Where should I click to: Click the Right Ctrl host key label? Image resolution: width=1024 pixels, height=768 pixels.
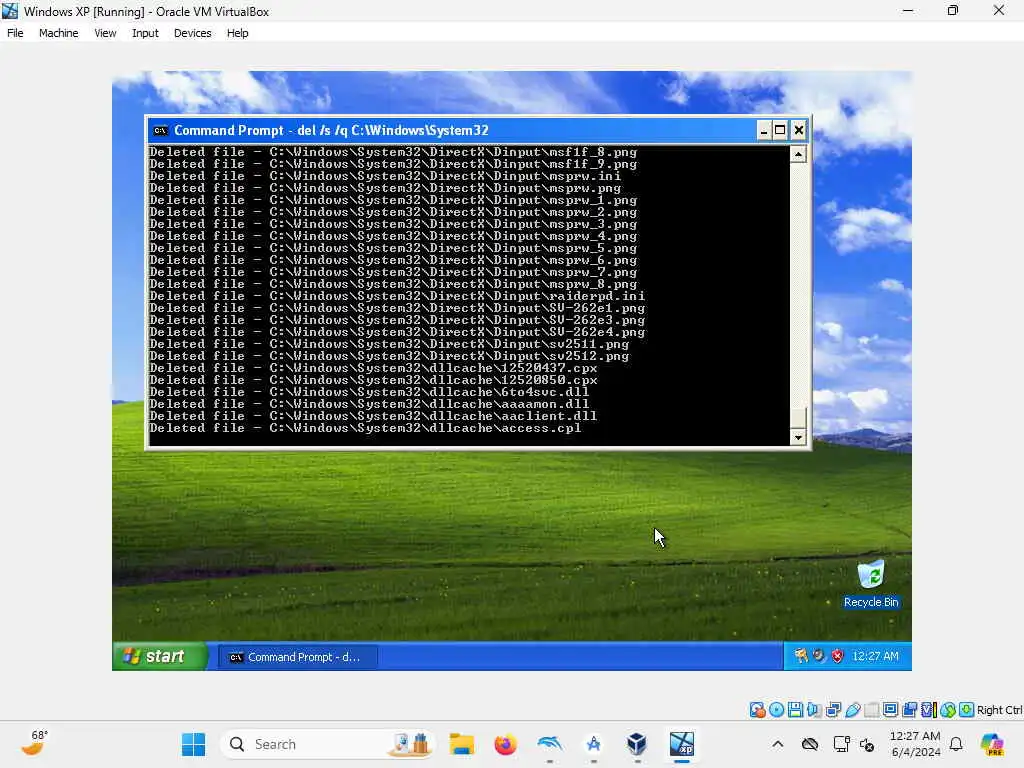[1000, 710]
